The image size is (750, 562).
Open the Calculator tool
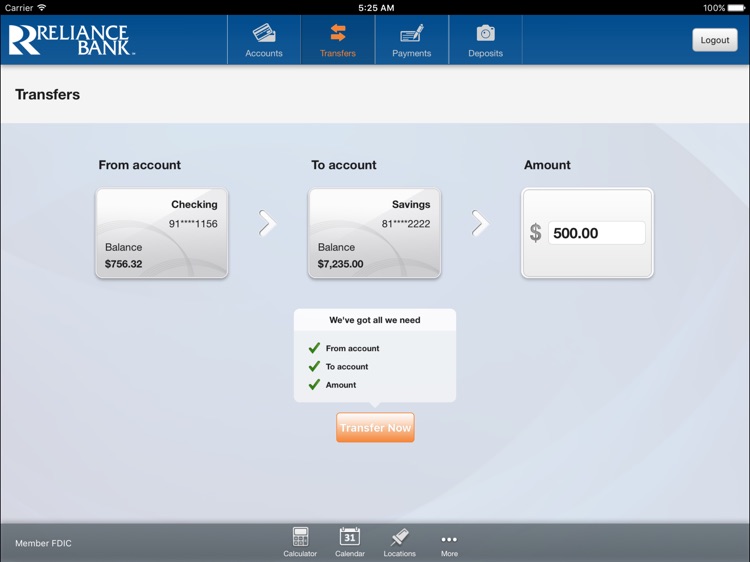click(300, 542)
